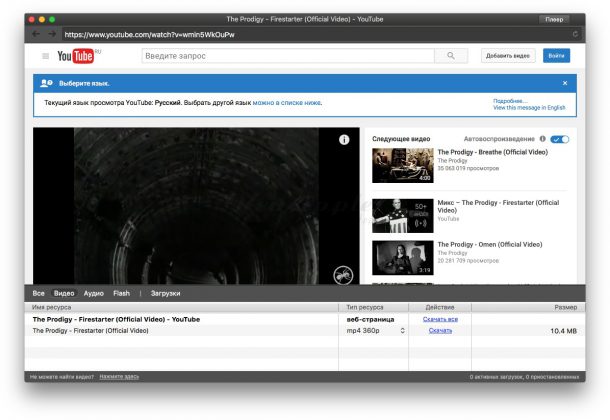
Task: Close the language selection banner
Action: click(564, 83)
